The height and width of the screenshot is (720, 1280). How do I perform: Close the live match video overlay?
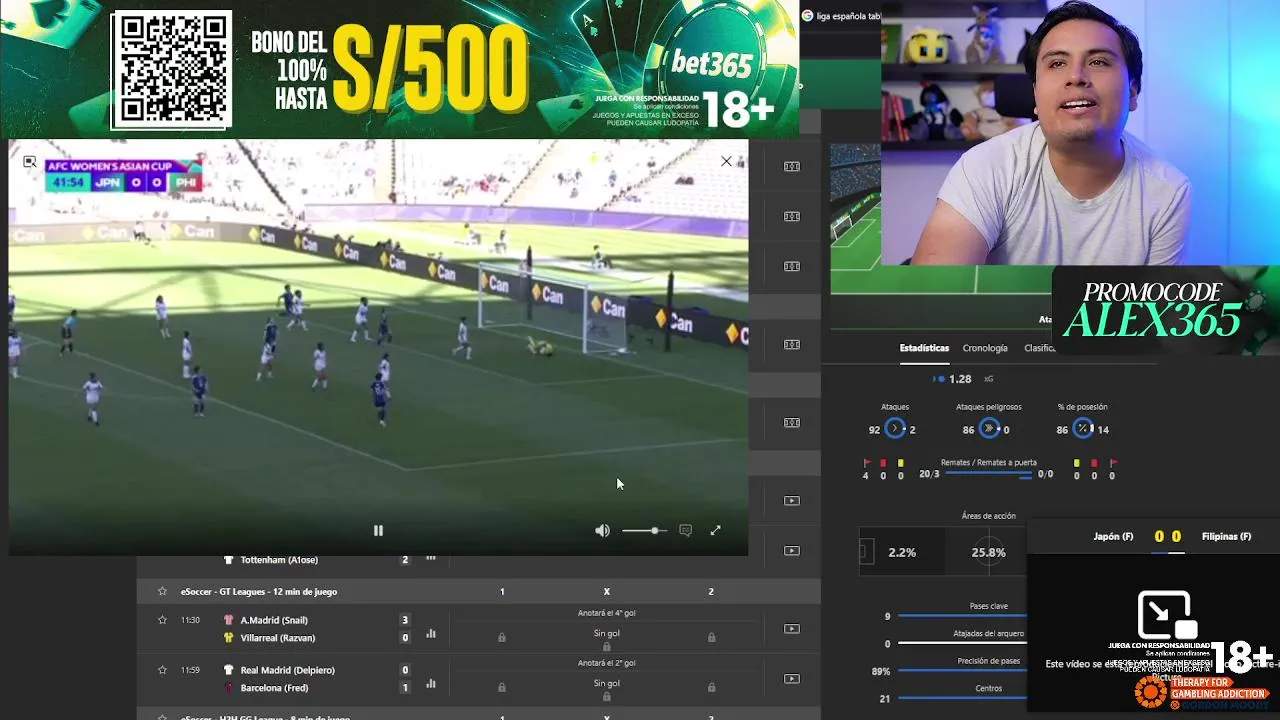point(726,161)
